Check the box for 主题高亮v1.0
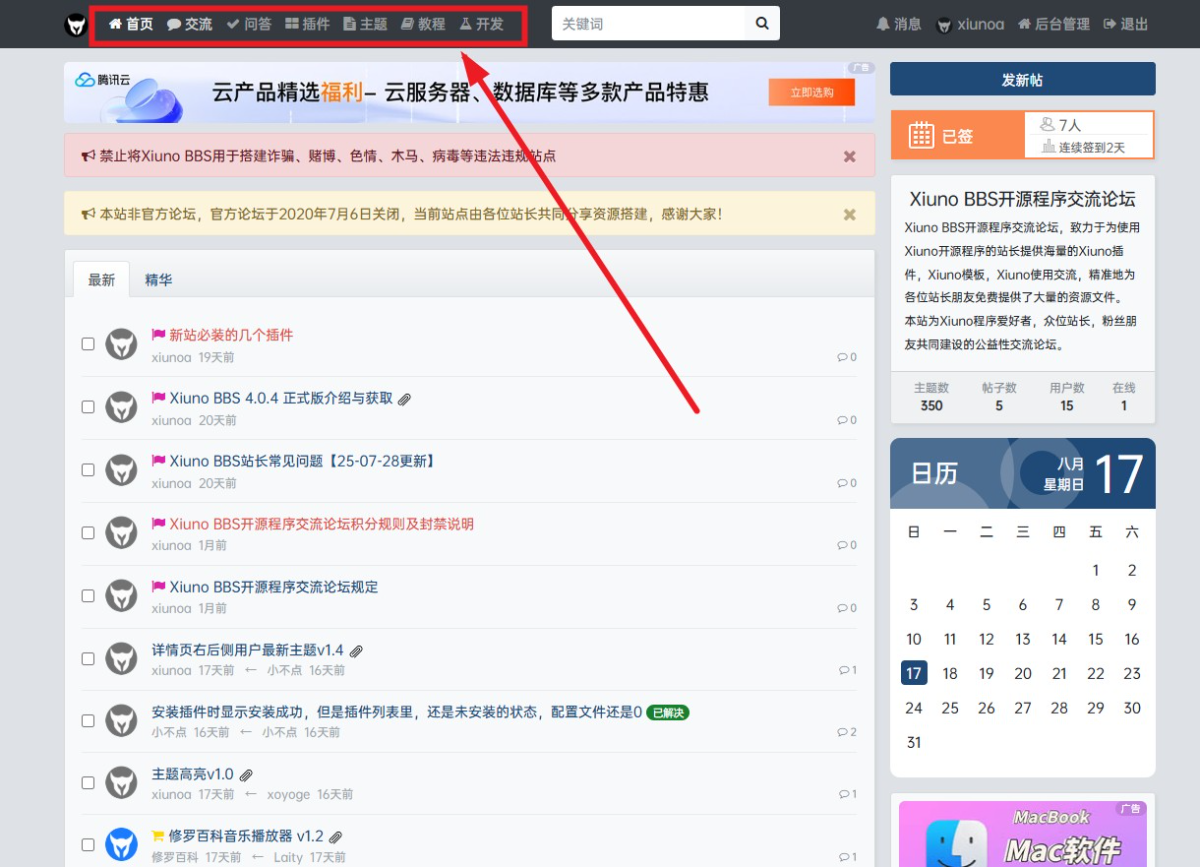Image resolution: width=1200 pixels, height=867 pixels. coord(88,783)
